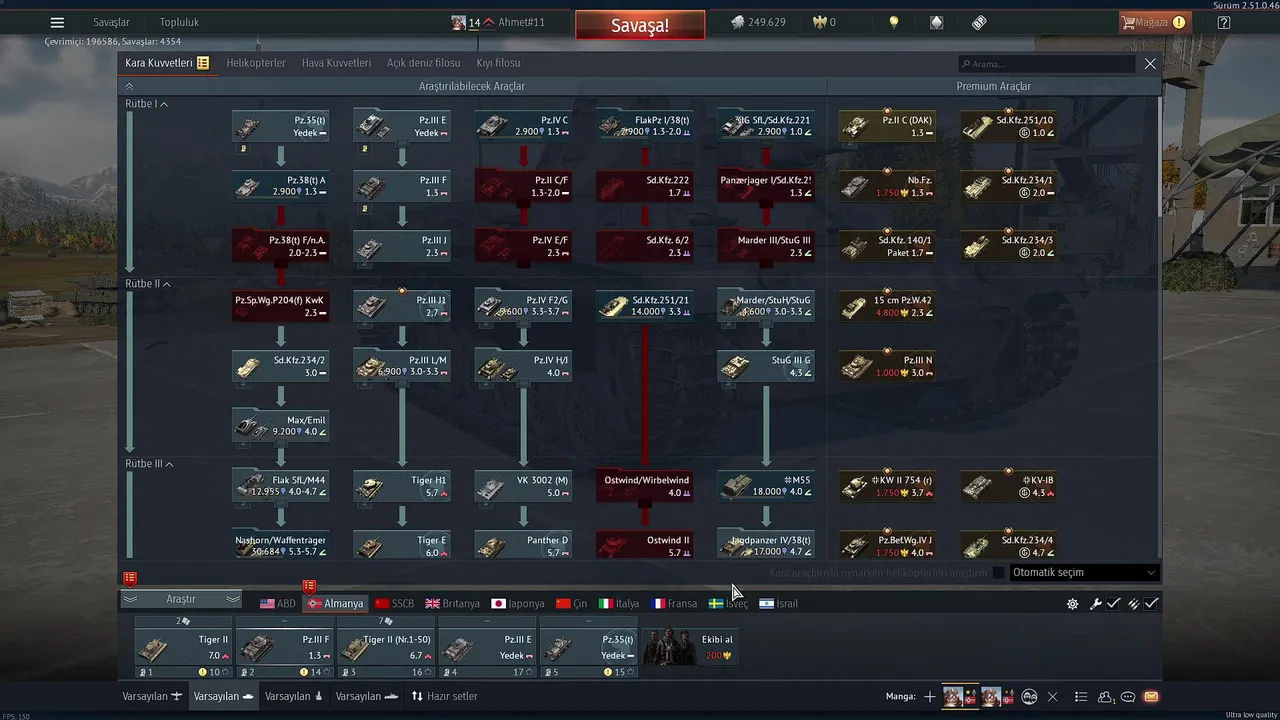Select Panther D in the research tree
The height and width of the screenshot is (720, 1280).
coord(523,547)
